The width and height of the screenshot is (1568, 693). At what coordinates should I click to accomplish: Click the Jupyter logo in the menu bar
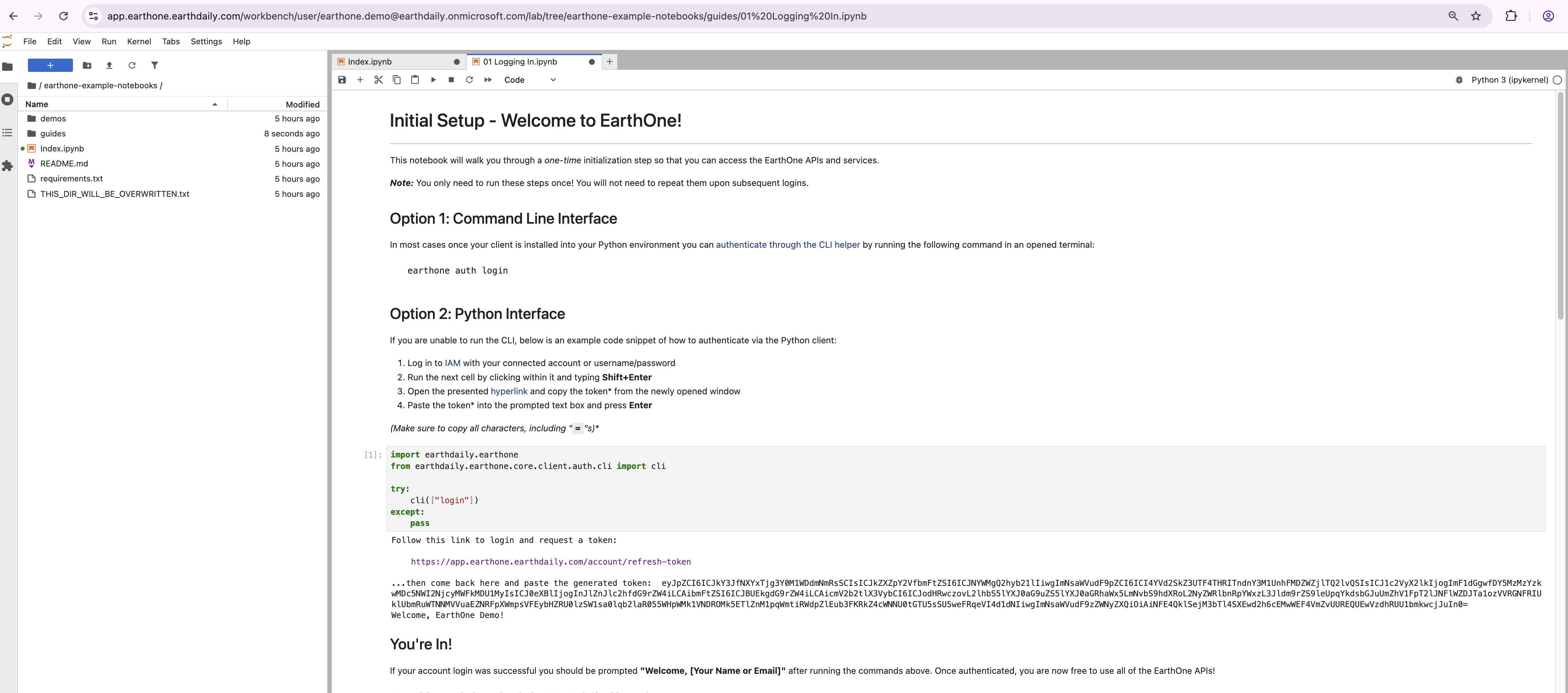(x=7, y=42)
